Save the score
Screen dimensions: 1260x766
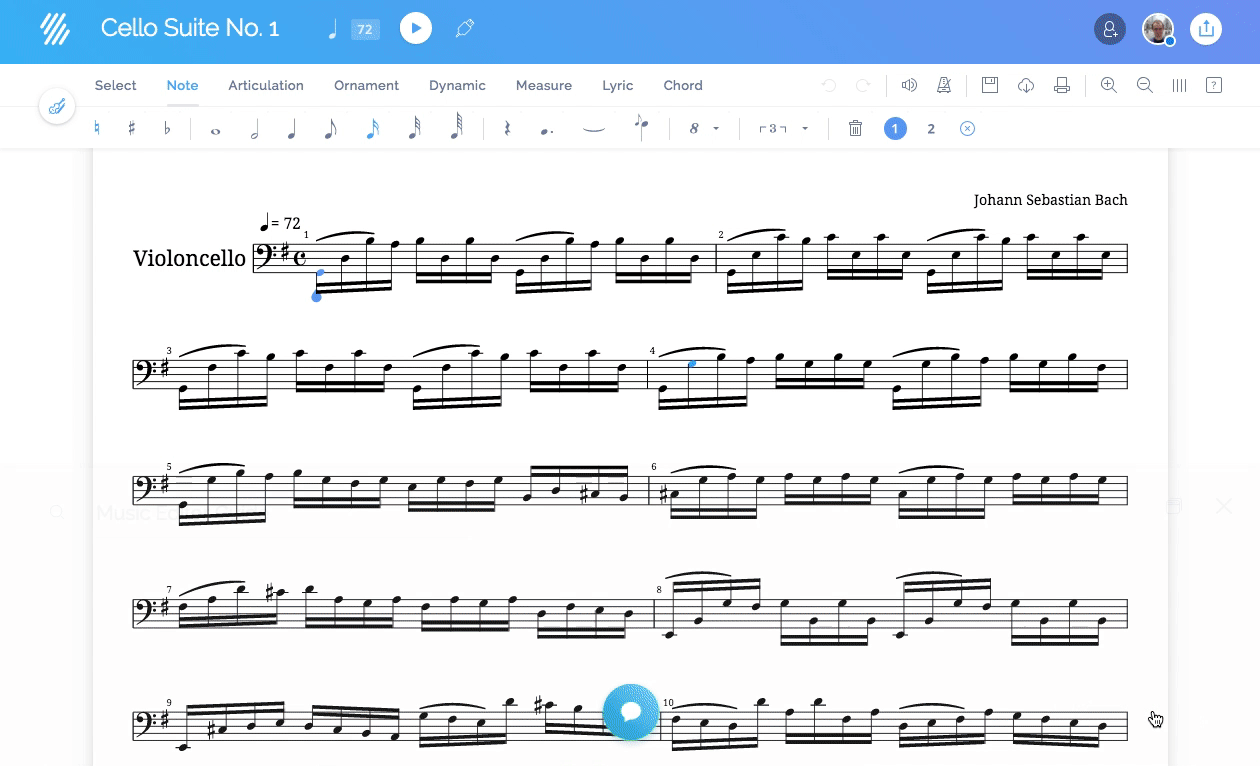tap(990, 86)
